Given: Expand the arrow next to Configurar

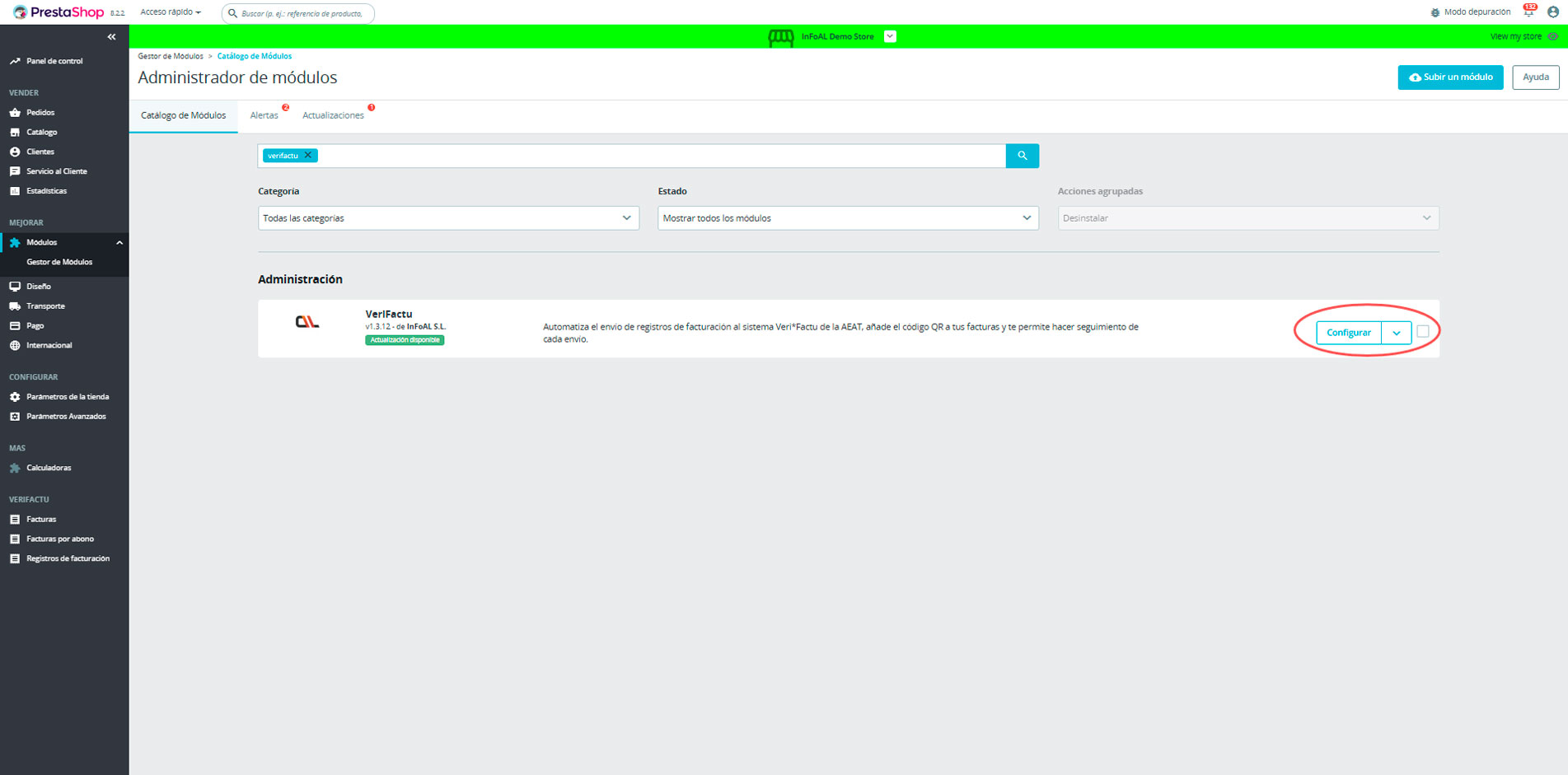Looking at the screenshot, I should point(1397,333).
